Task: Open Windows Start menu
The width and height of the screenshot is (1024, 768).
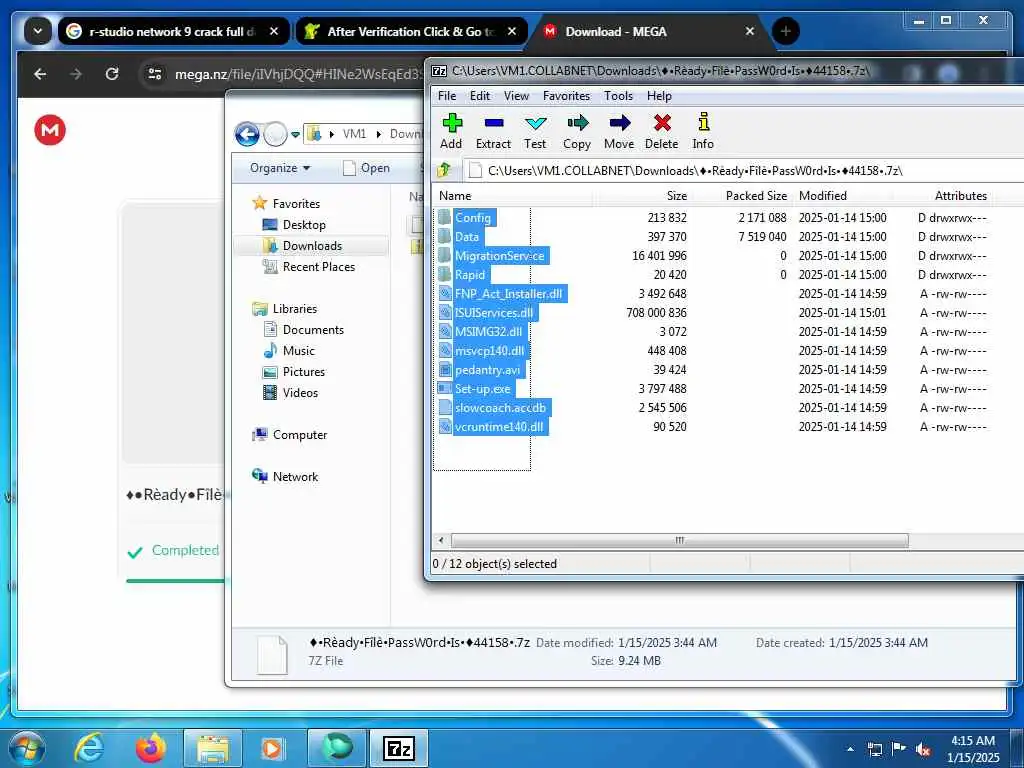Action: tap(27, 748)
